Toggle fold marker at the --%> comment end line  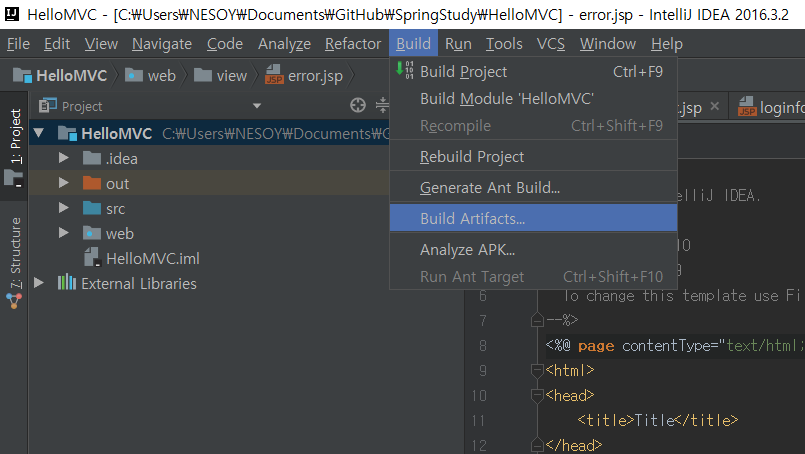[537, 320]
